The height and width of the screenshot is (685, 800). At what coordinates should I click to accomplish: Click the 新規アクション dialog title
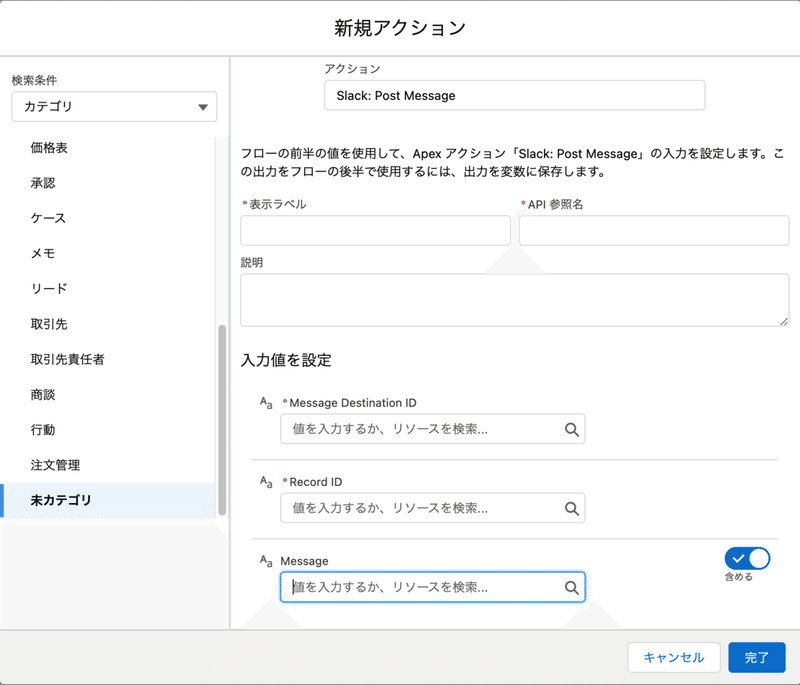400,28
